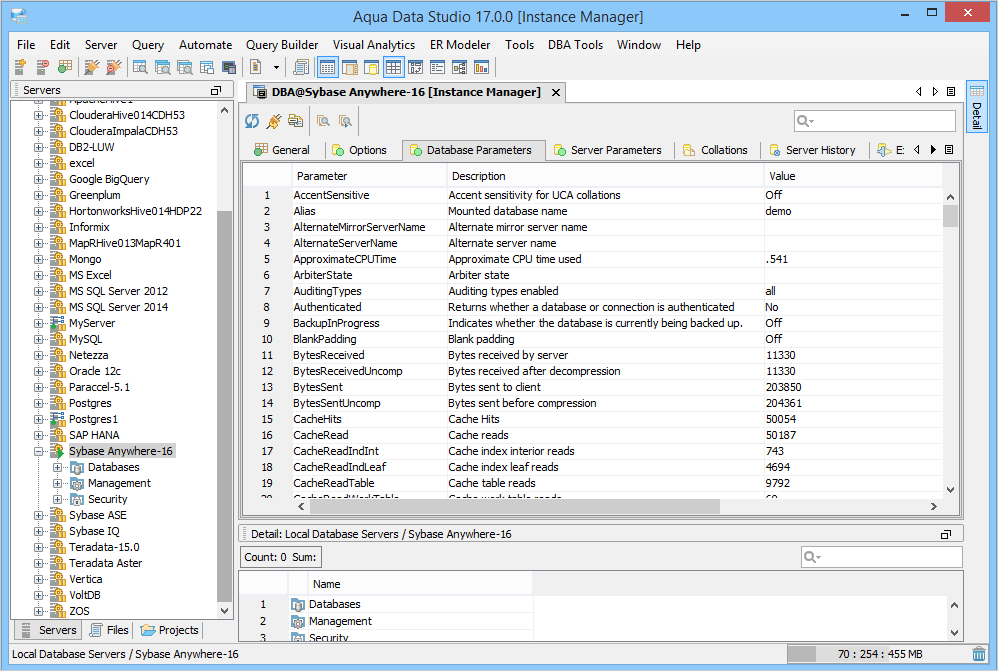
Task: Click the register server icon with yellow plus
Action: pyautogui.click(x=20, y=66)
